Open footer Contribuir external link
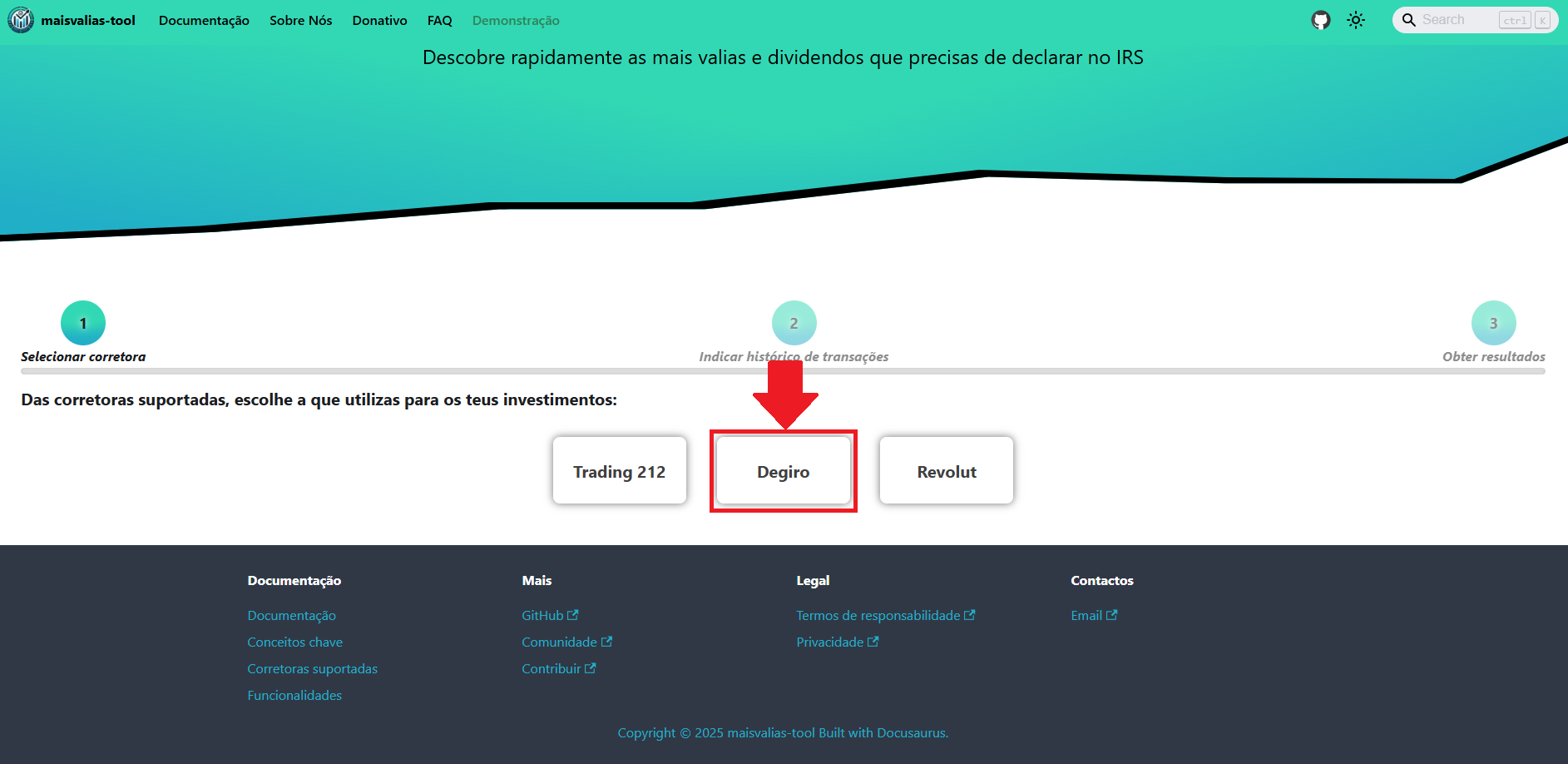 [x=558, y=668]
